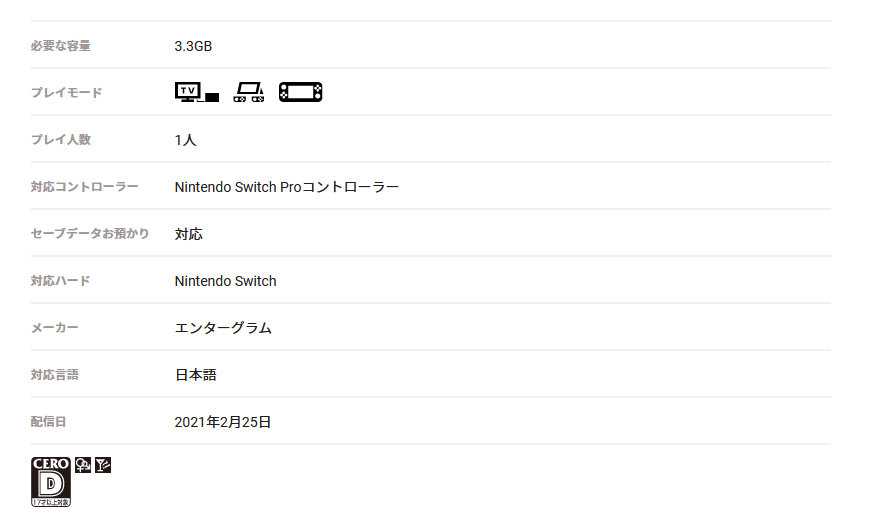Click the alcohol content descriptor icon
Screen dimensions: 884x515
pos(103,465)
